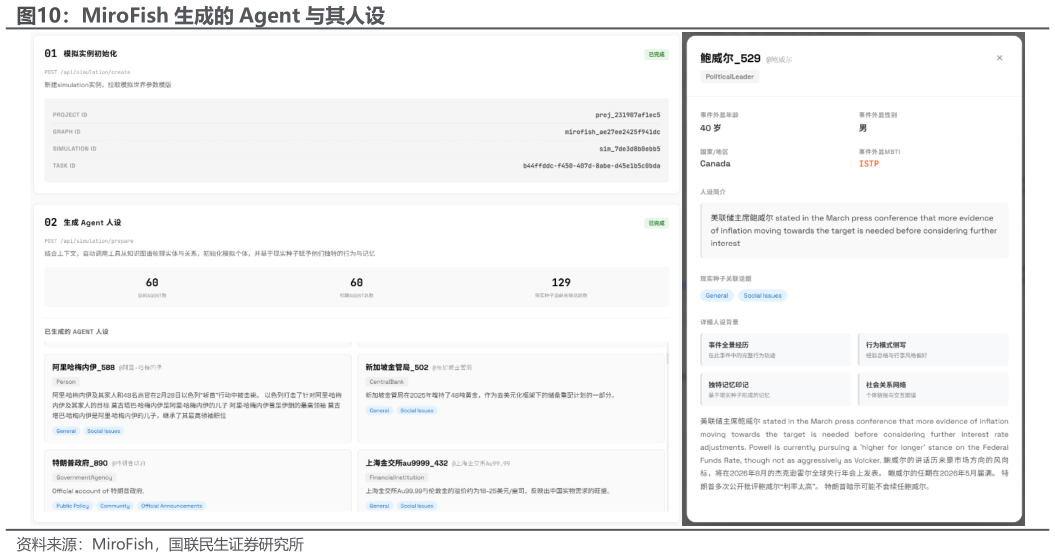Open the 特朗普政府_890 agent card
Screen dimensions: 1055x557
pos(198,481)
